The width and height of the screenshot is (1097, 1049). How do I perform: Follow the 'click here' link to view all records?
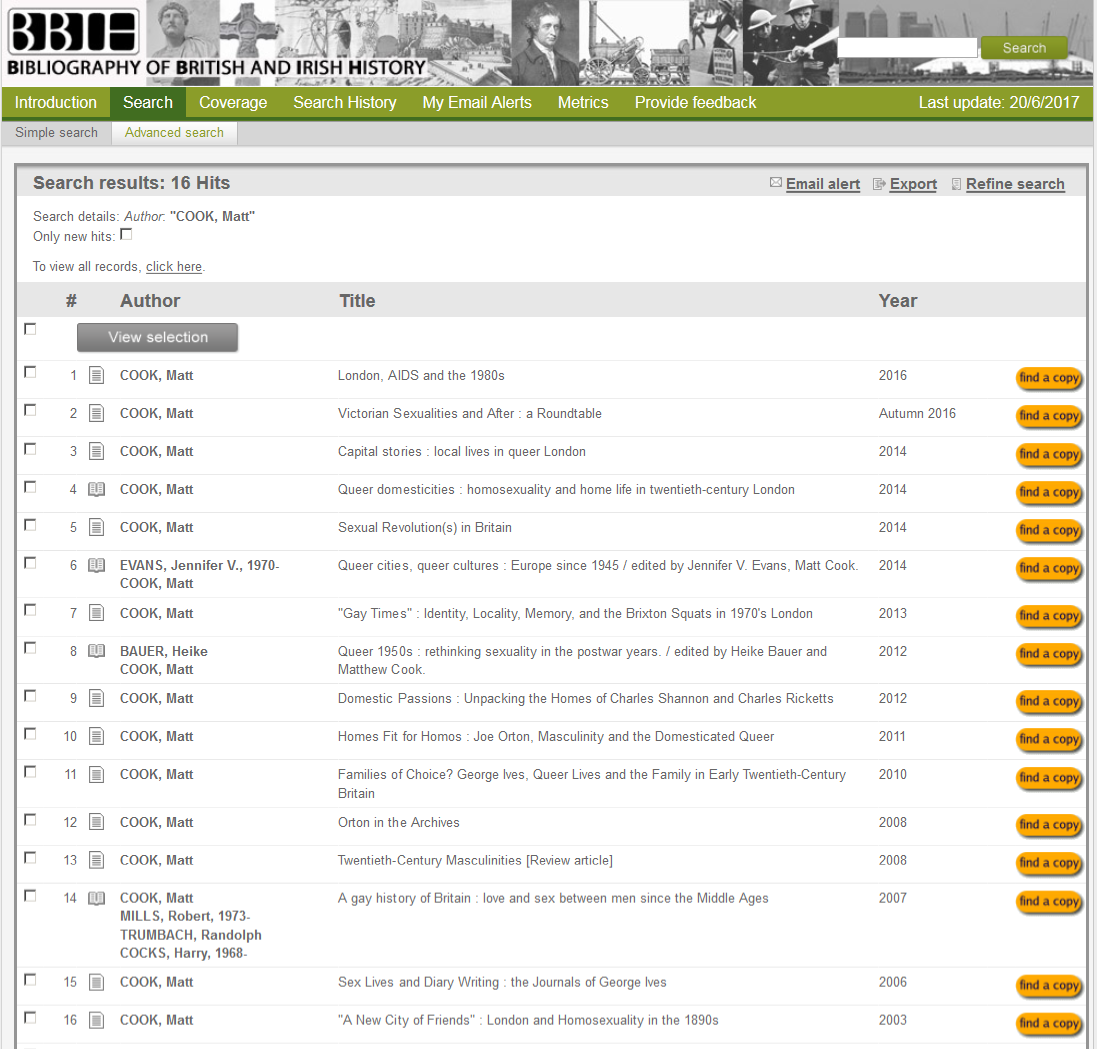tap(174, 267)
